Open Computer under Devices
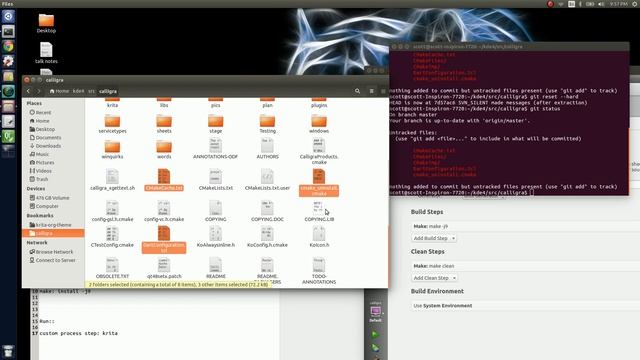Screen dimensions: 640x360 tap(44, 206)
